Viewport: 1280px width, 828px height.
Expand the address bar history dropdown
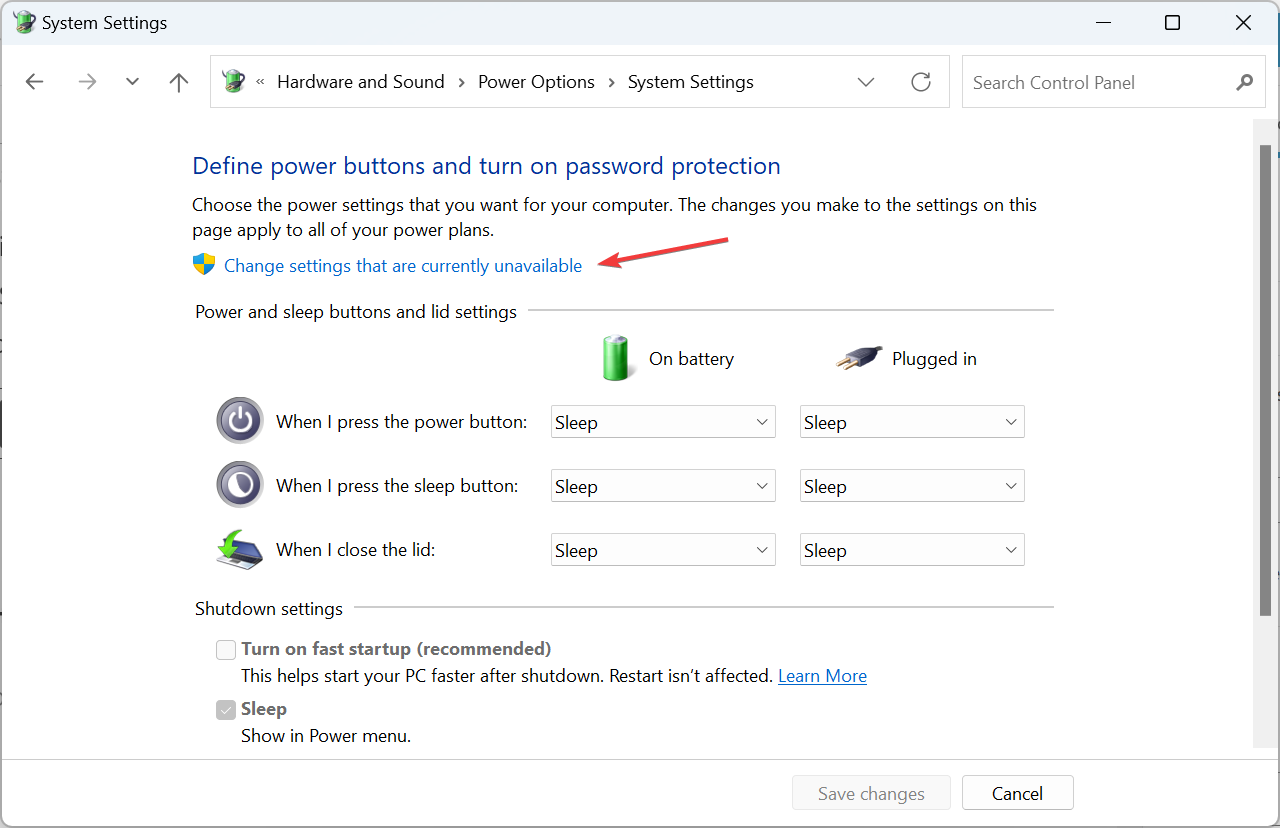point(866,82)
